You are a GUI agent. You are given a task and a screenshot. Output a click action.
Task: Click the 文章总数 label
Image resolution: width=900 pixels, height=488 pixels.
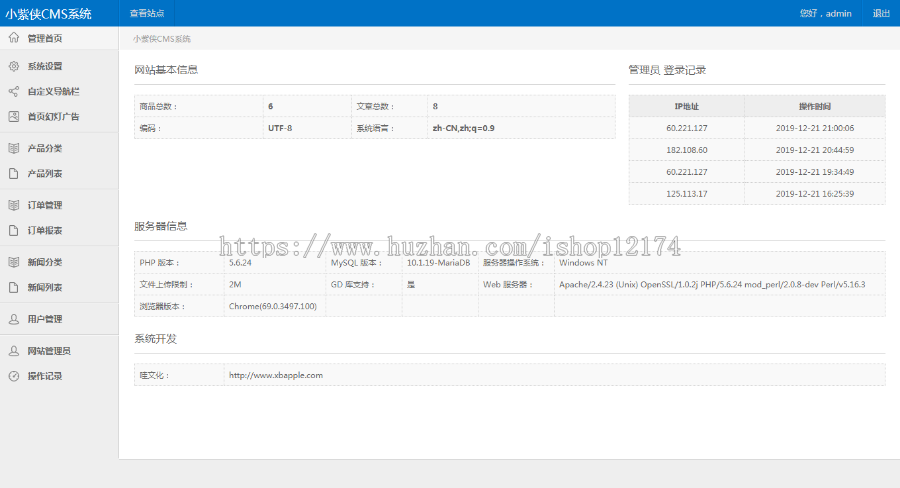[x=375, y=106]
